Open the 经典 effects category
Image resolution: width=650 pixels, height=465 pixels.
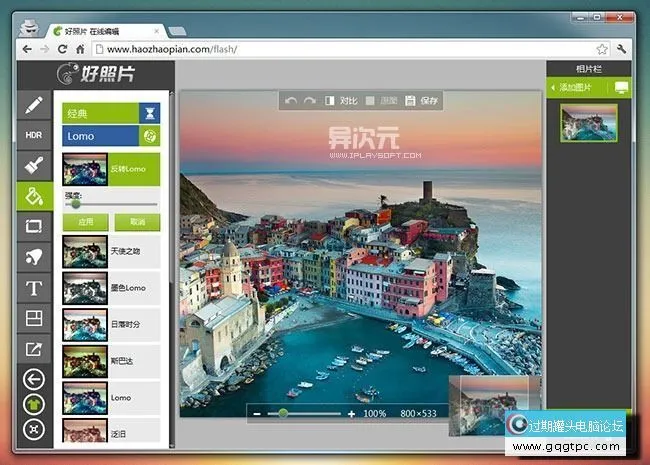100,113
